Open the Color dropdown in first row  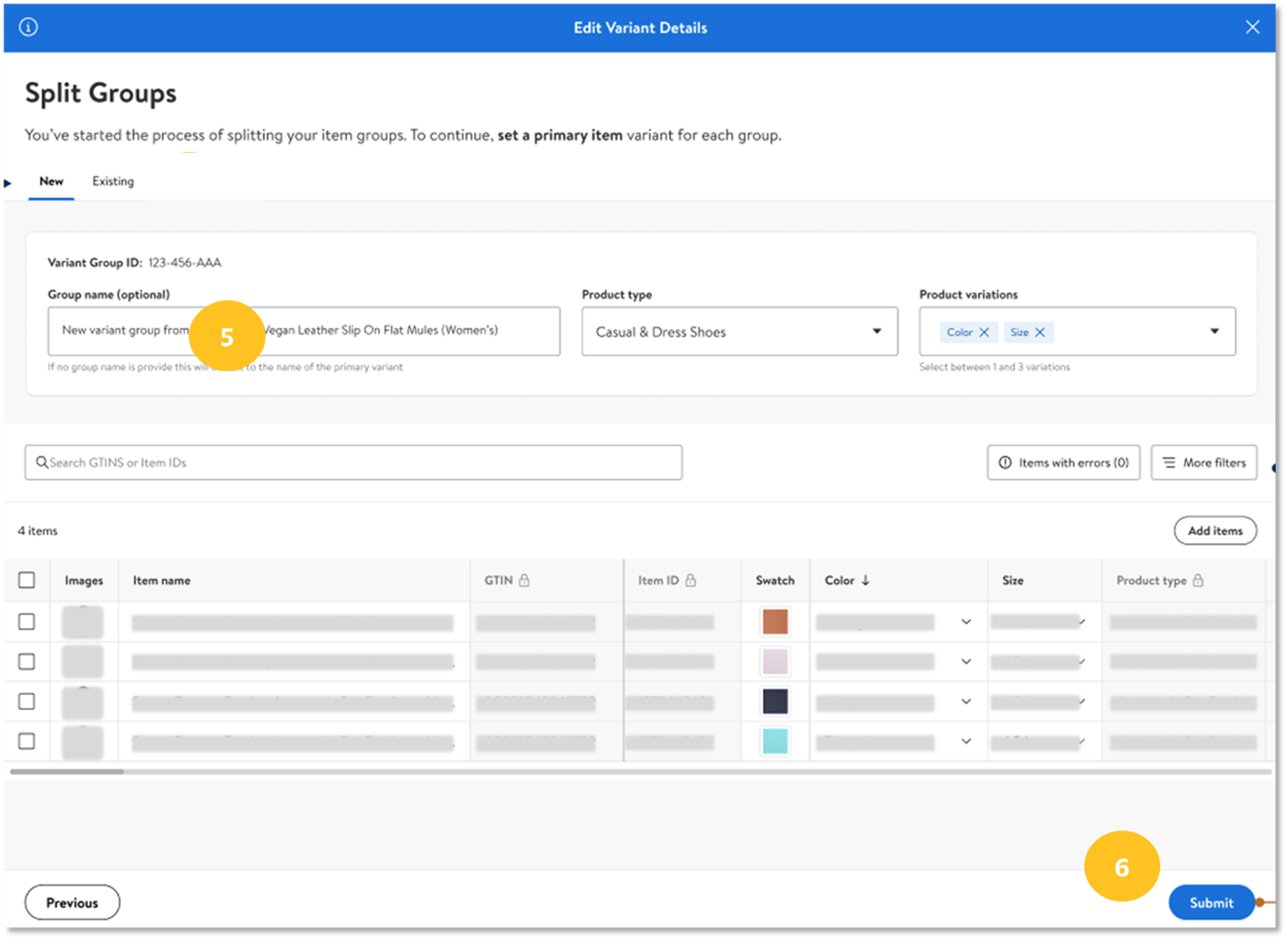point(966,622)
